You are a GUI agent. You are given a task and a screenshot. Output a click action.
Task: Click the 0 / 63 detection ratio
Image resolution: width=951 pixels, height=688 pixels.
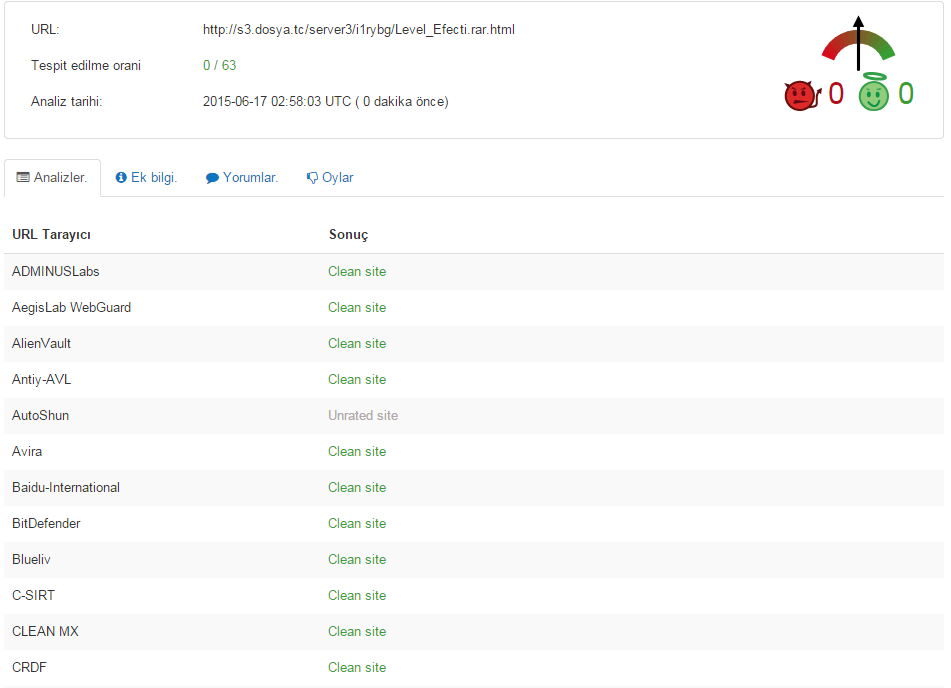click(x=220, y=66)
